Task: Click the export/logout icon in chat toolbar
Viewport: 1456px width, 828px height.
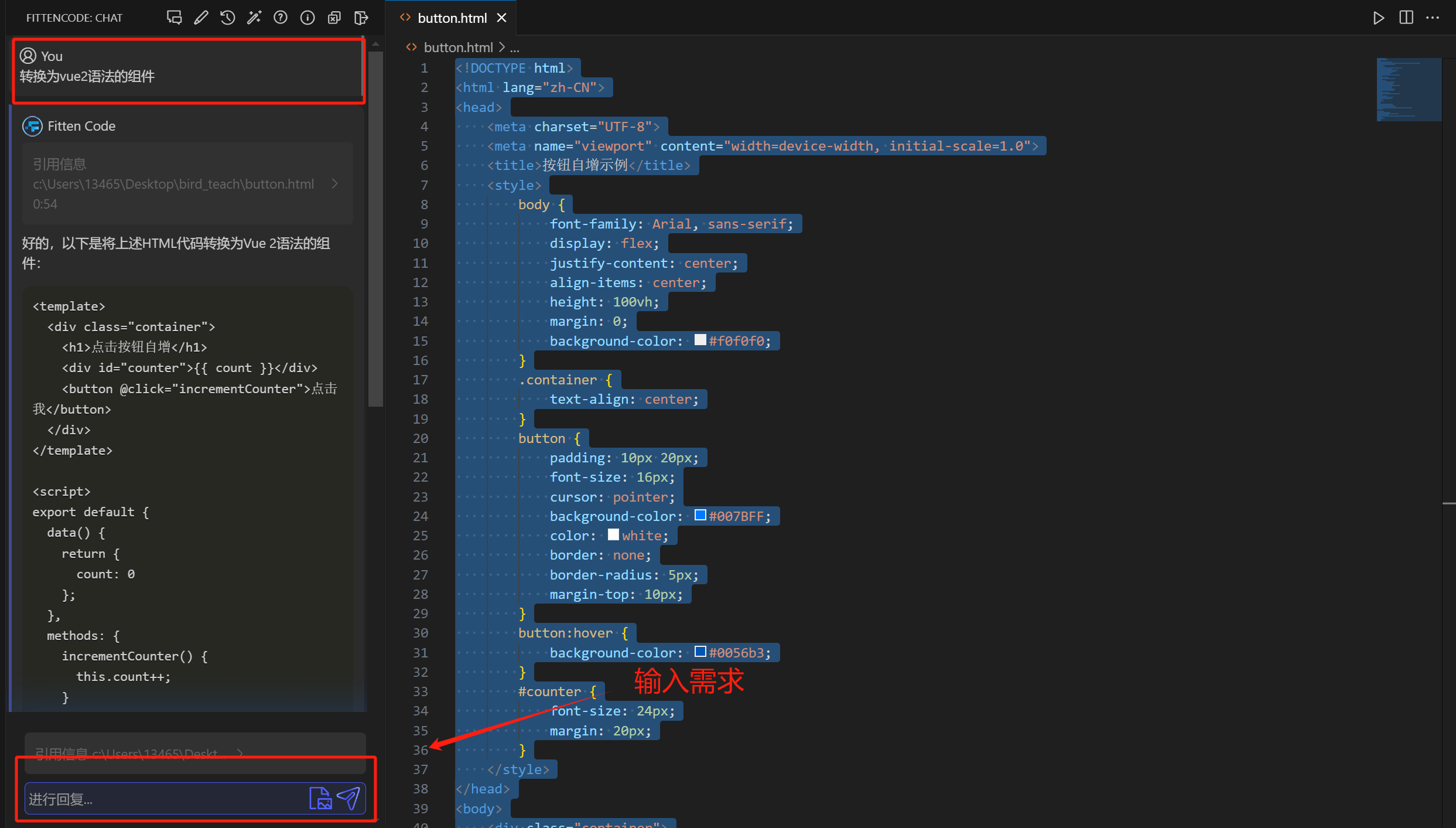Action: click(x=361, y=18)
